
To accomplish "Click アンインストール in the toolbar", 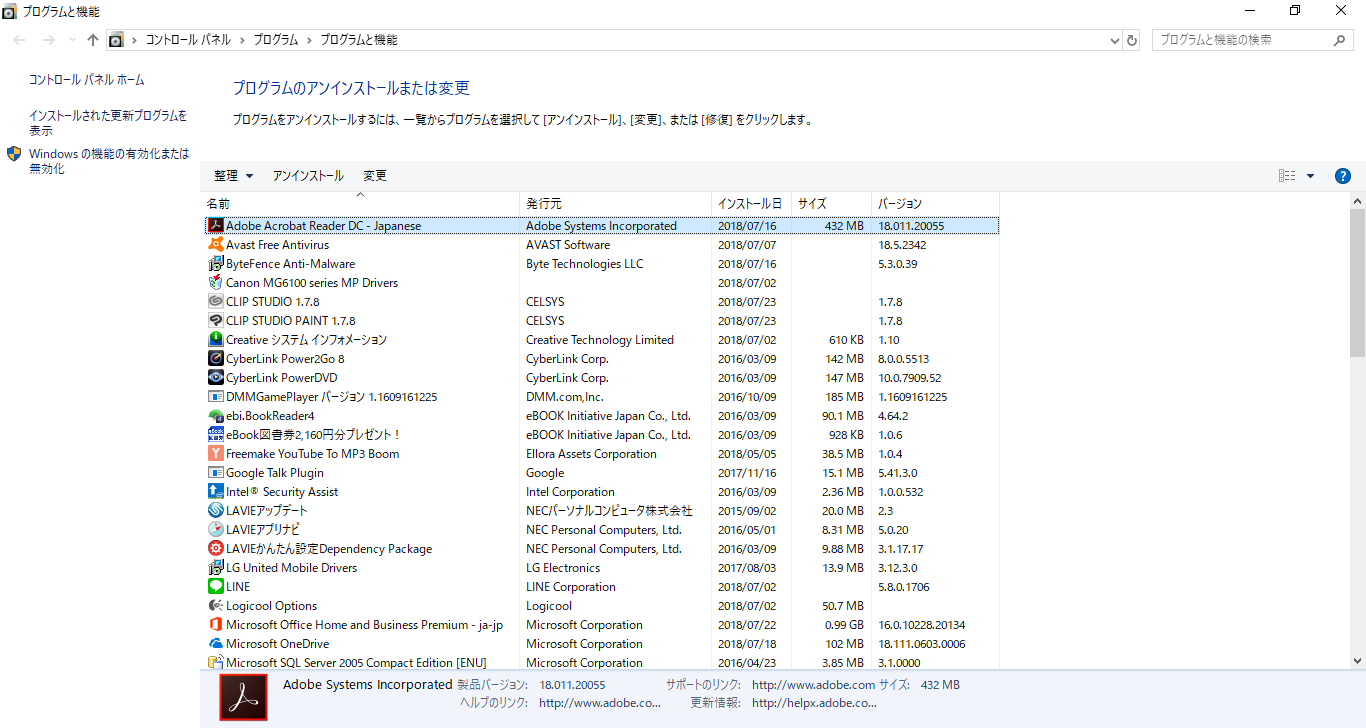I will (x=308, y=176).
